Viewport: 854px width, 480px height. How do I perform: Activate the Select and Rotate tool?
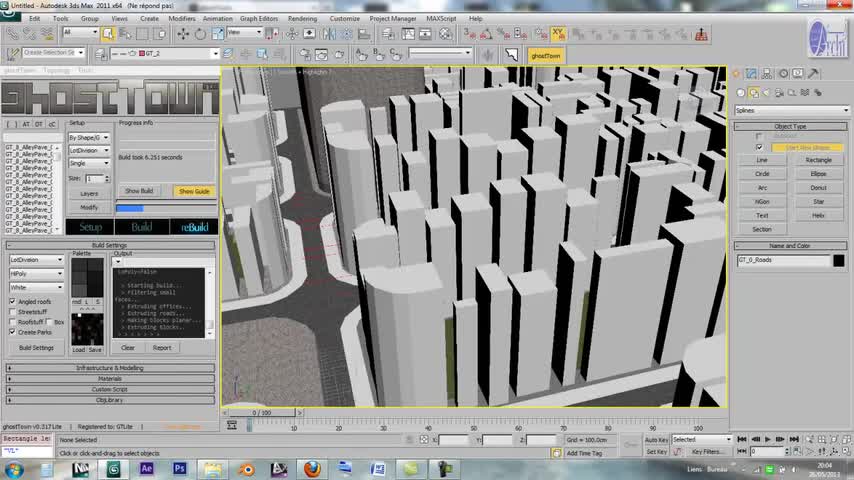pyautogui.click(x=200, y=33)
